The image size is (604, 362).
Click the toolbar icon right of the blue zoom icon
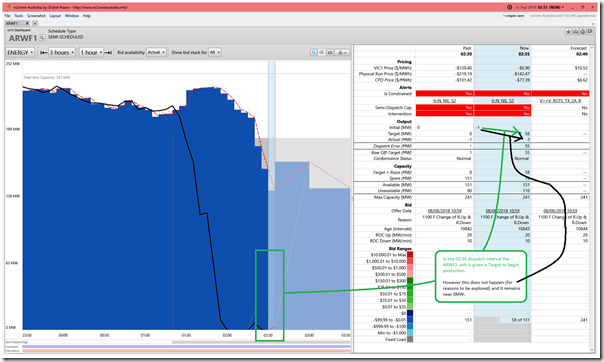[x=322, y=52]
